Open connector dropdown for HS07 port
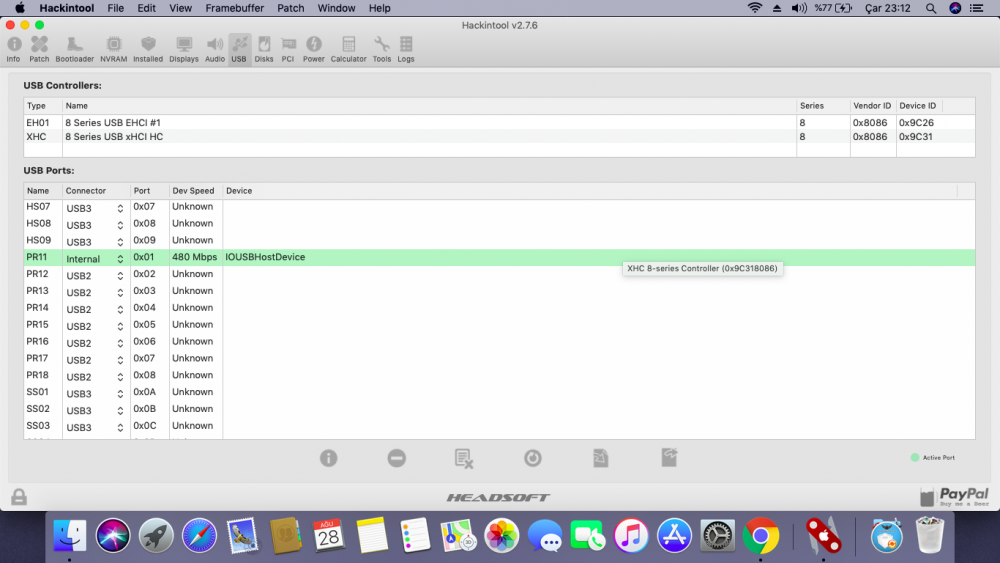Screen dimensions: 1000x563 click(120, 208)
